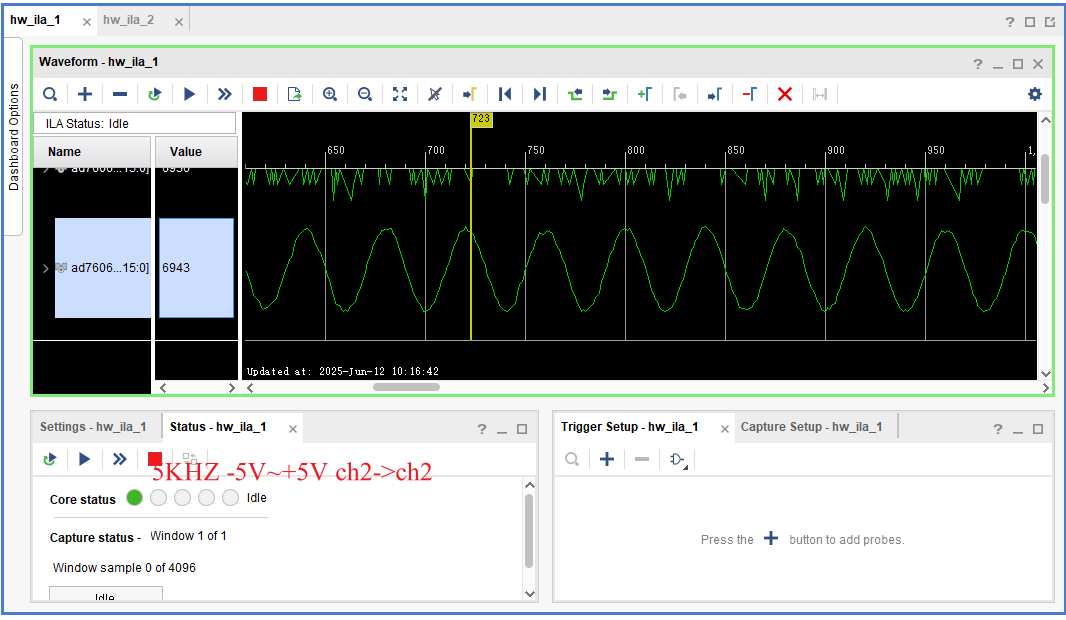Switch to hw_ila_2 tab

pos(128,20)
